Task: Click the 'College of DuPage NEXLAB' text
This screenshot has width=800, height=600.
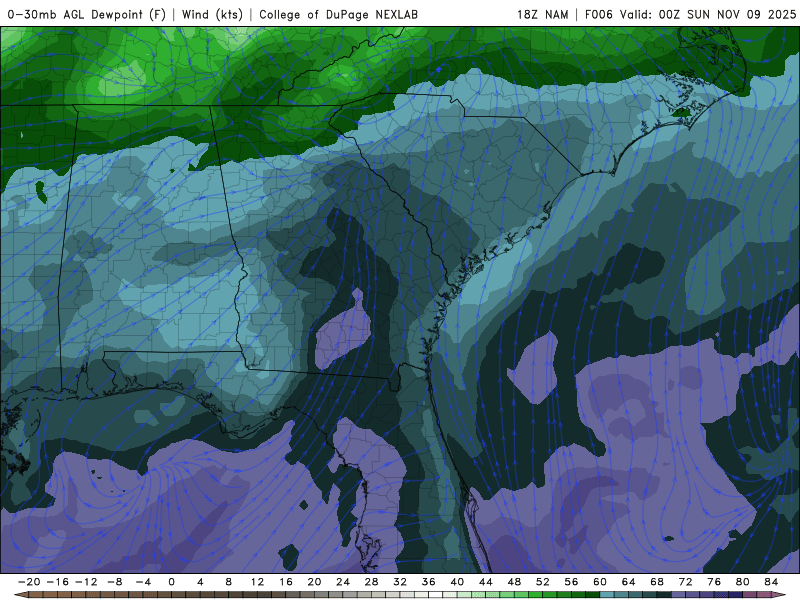Action: [338, 14]
